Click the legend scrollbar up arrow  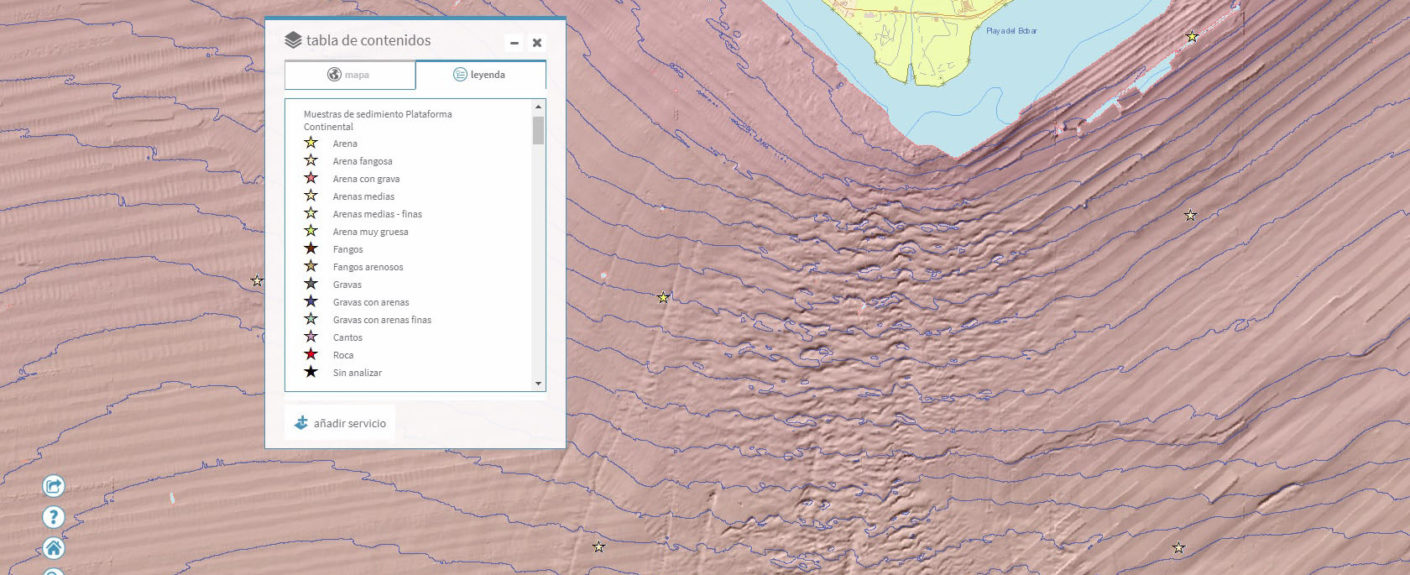coord(538,107)
